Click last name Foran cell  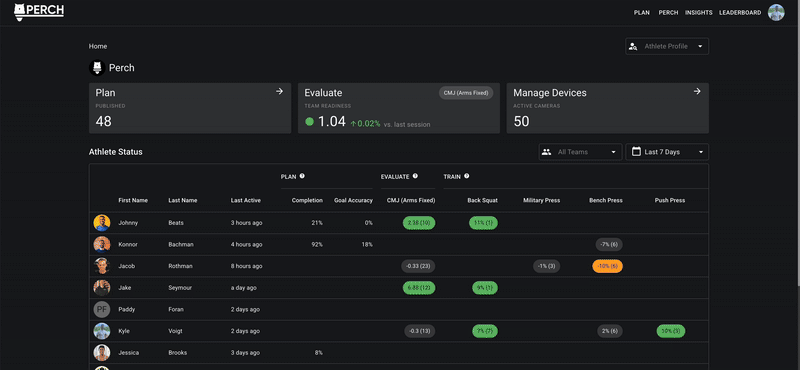[176, 309]
